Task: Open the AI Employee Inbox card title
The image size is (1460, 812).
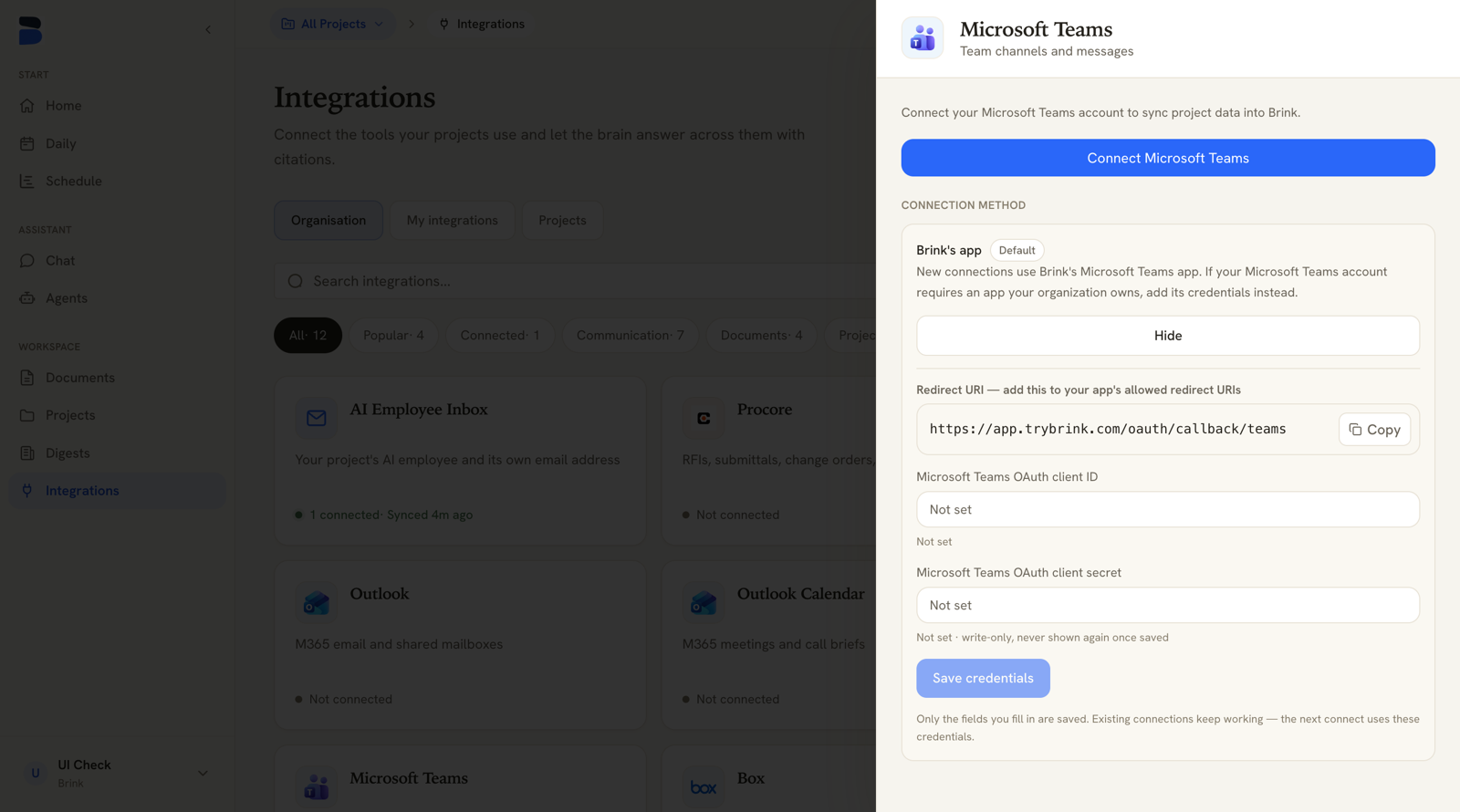Action: tap(419, 410)
